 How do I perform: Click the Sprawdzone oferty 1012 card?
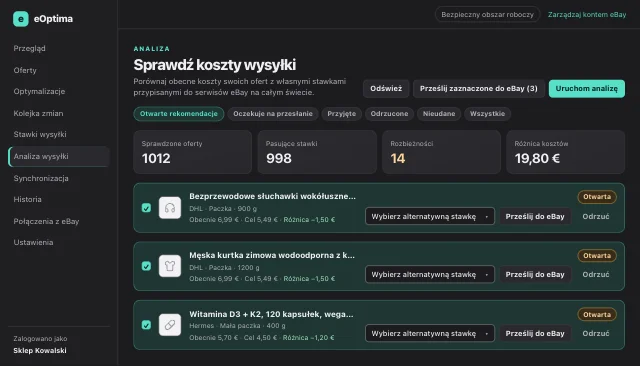click(x=193, y=152)
